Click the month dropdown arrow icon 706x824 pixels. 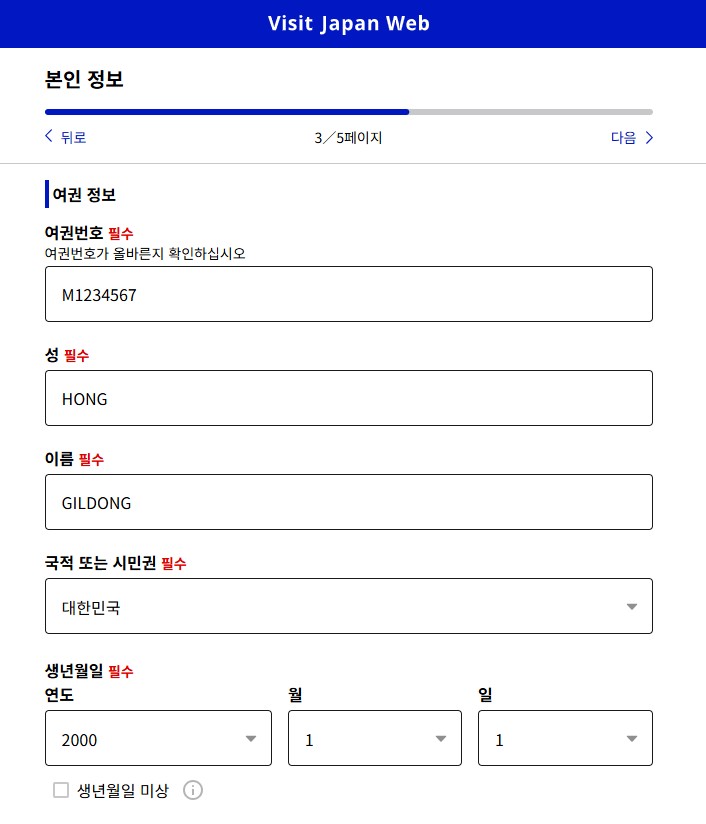[x=441, y=738]
